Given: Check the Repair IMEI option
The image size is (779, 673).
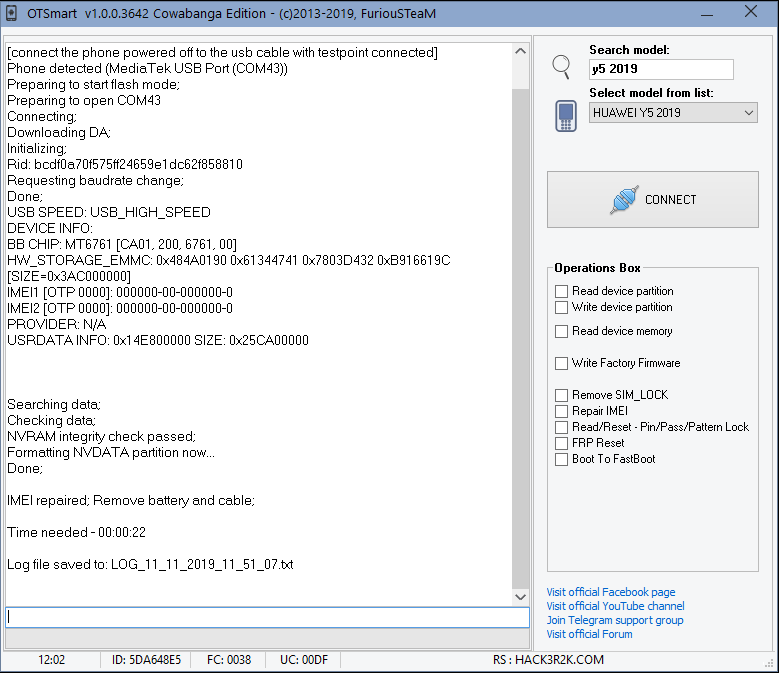Looking at the screenshot, I should click(x=561, y=411).
